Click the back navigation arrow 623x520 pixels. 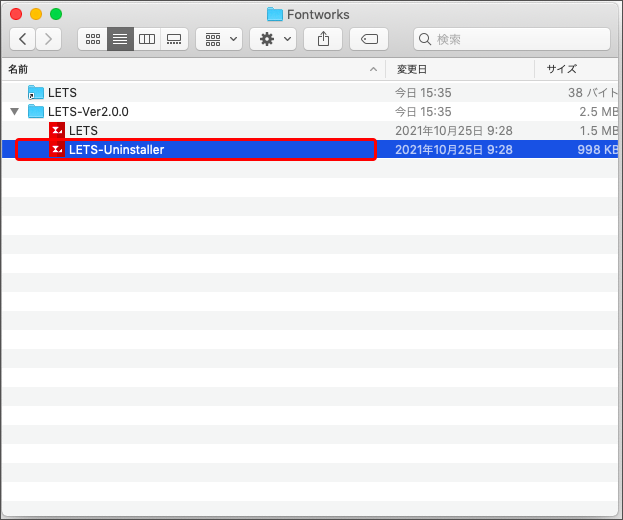click(x=22, y=39)
